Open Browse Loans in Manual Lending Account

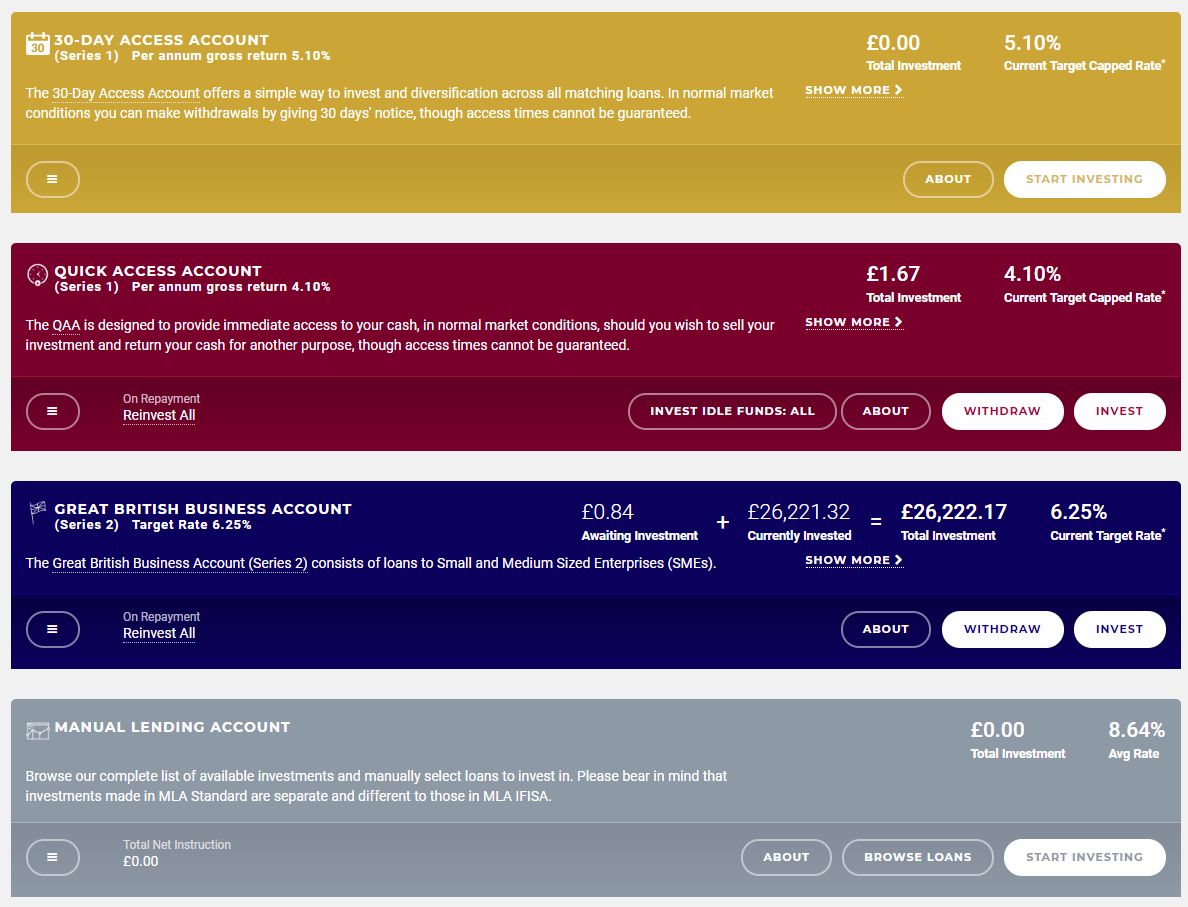click(918, 857)
